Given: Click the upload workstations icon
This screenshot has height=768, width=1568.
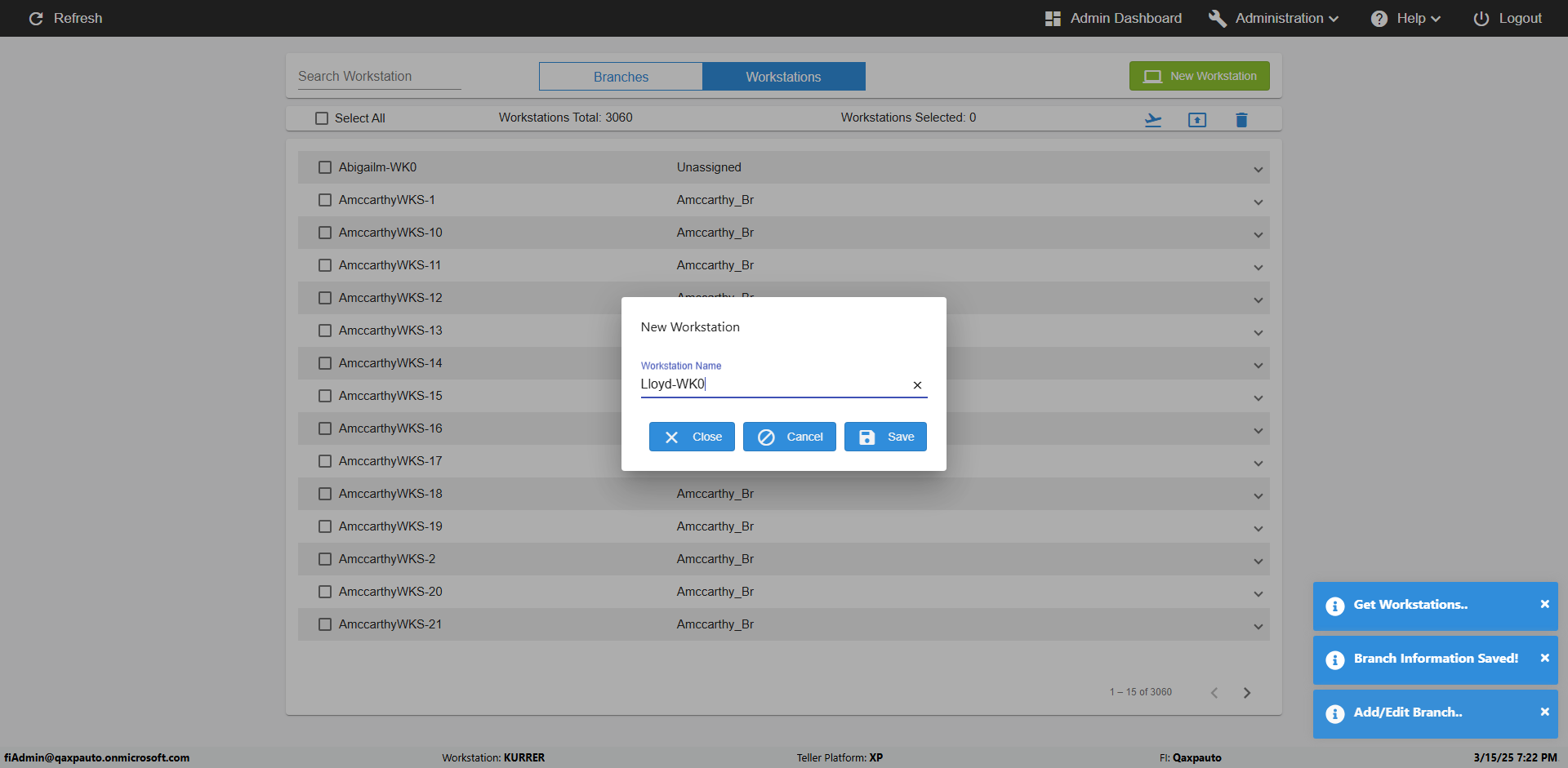Looking at the screenshot, I should (1197, 120).
